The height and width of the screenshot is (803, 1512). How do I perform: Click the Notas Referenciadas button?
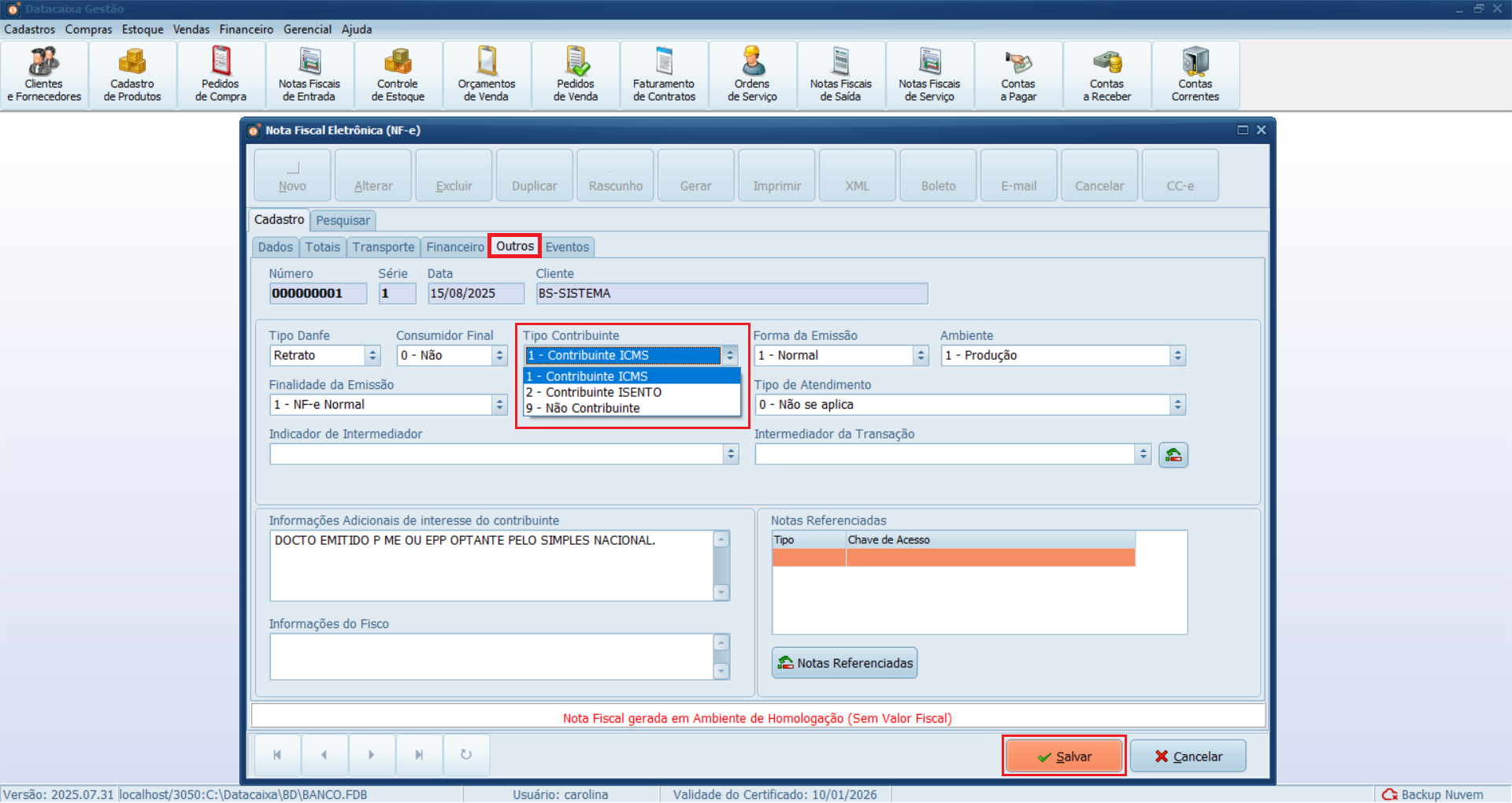(x=844, y=663)
